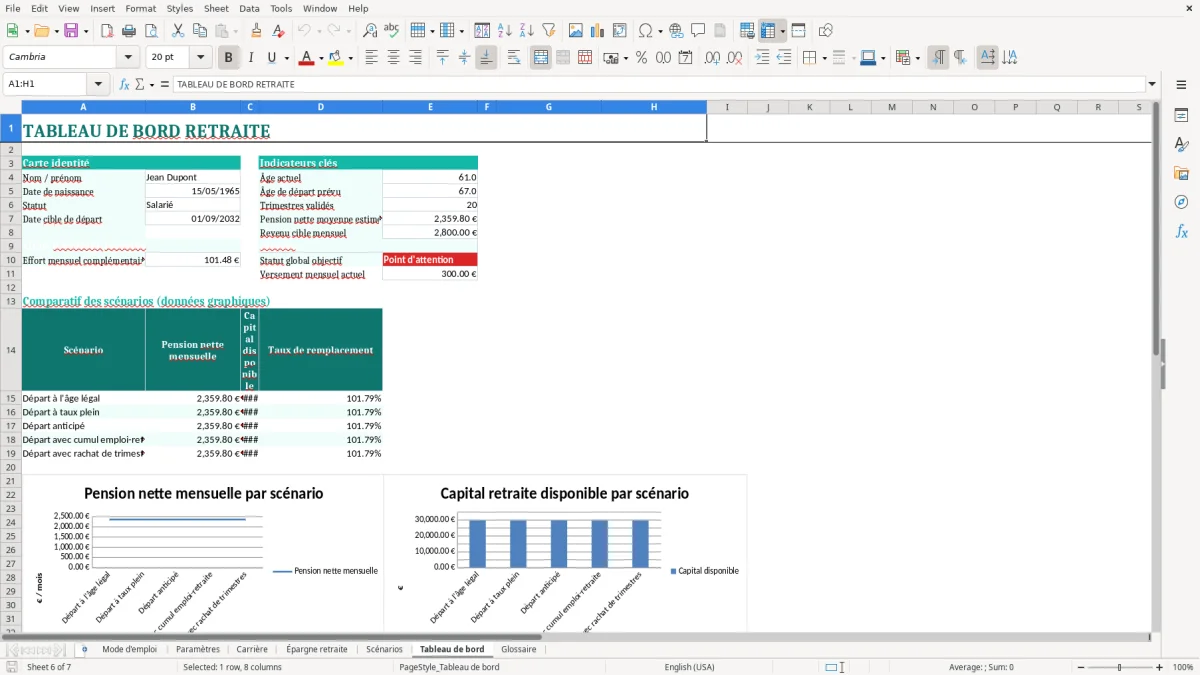The image size is (1200, 675).
Task: Click the PageStyle_Tableau de bord status field
Action: pyautogui.click(x=449, y=667)
